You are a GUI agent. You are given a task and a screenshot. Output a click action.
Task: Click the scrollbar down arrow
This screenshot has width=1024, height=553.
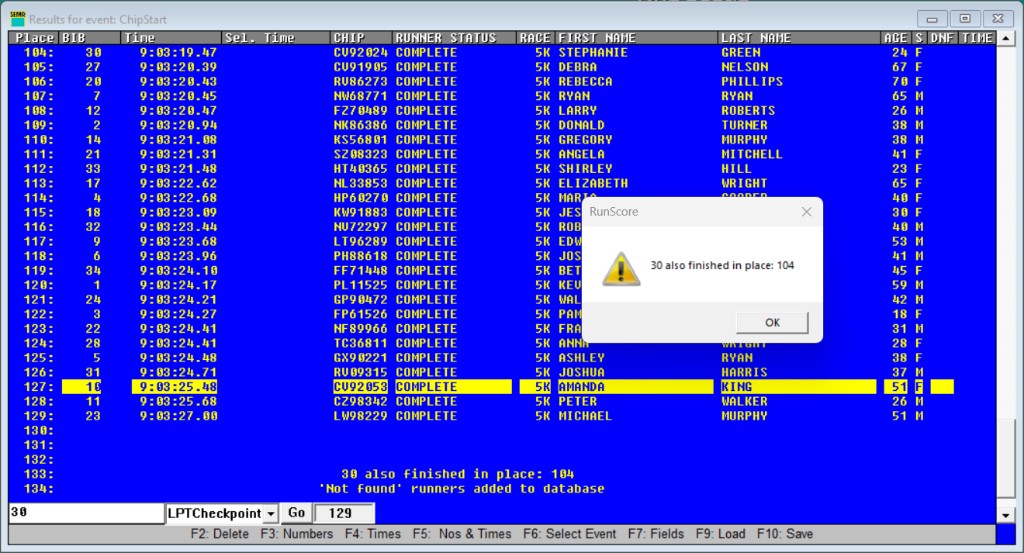(1006, 516)
